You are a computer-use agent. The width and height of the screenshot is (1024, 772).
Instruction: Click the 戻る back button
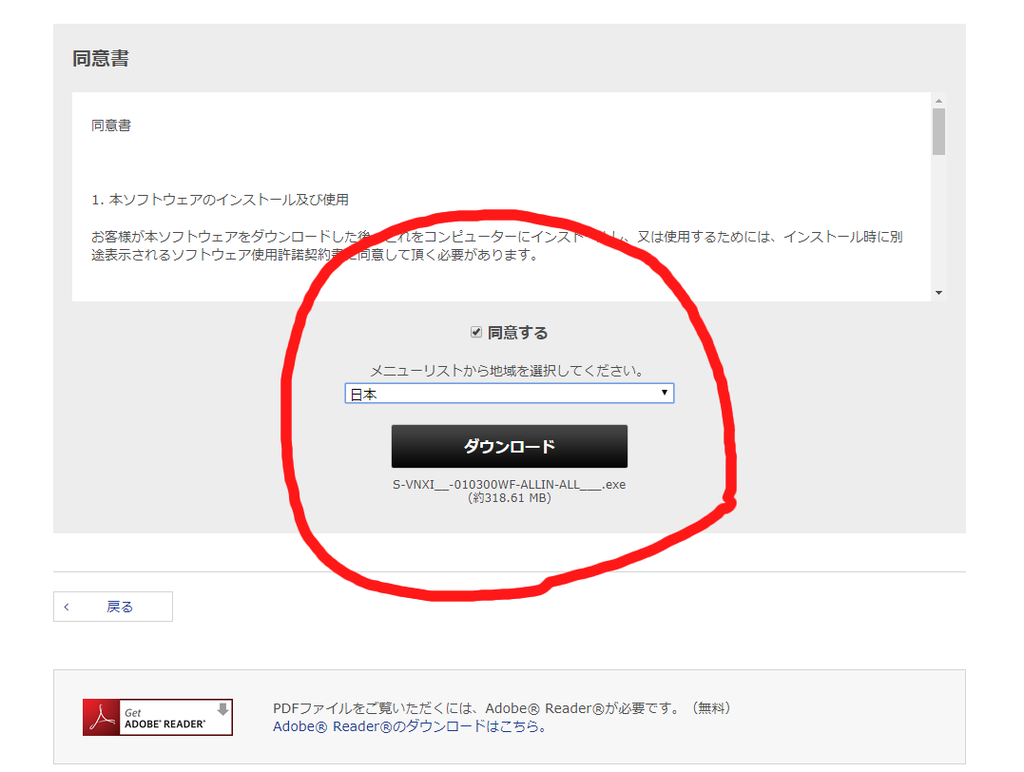(x=113, y=607)
